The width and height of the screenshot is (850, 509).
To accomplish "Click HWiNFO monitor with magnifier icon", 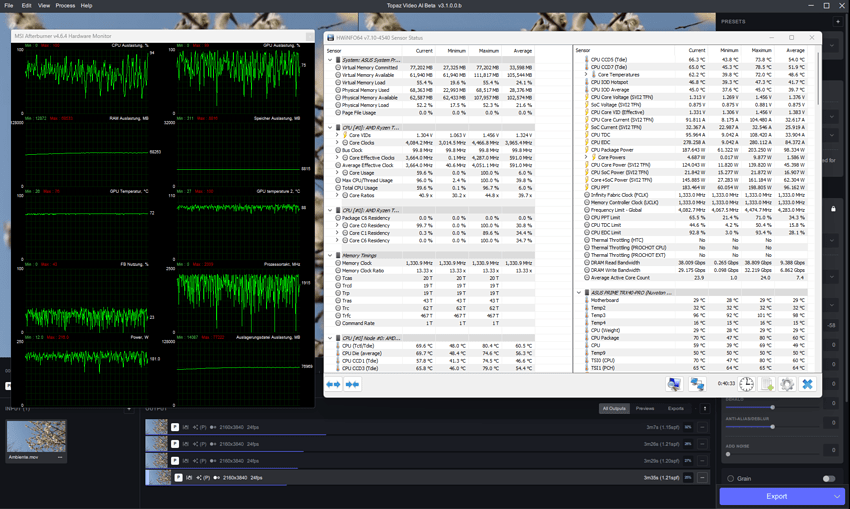I will [674, 384].
